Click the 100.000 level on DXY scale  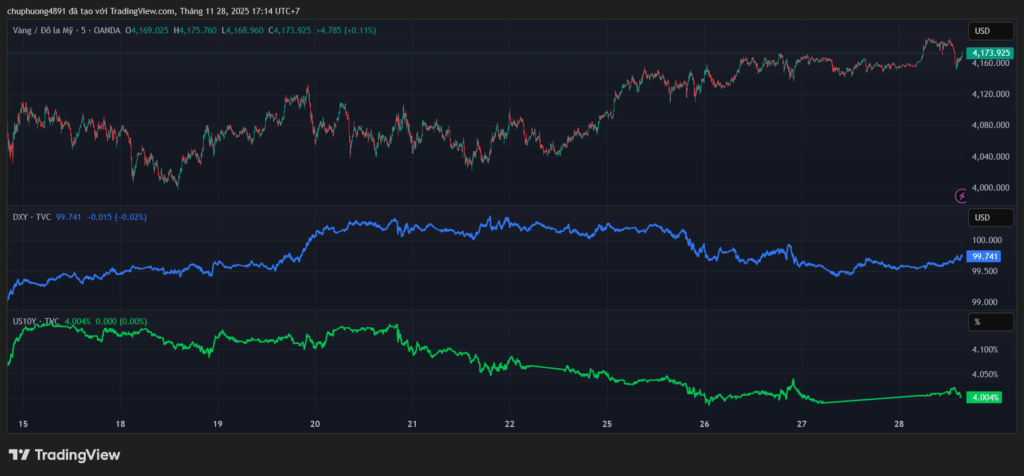tap(986, 240)
